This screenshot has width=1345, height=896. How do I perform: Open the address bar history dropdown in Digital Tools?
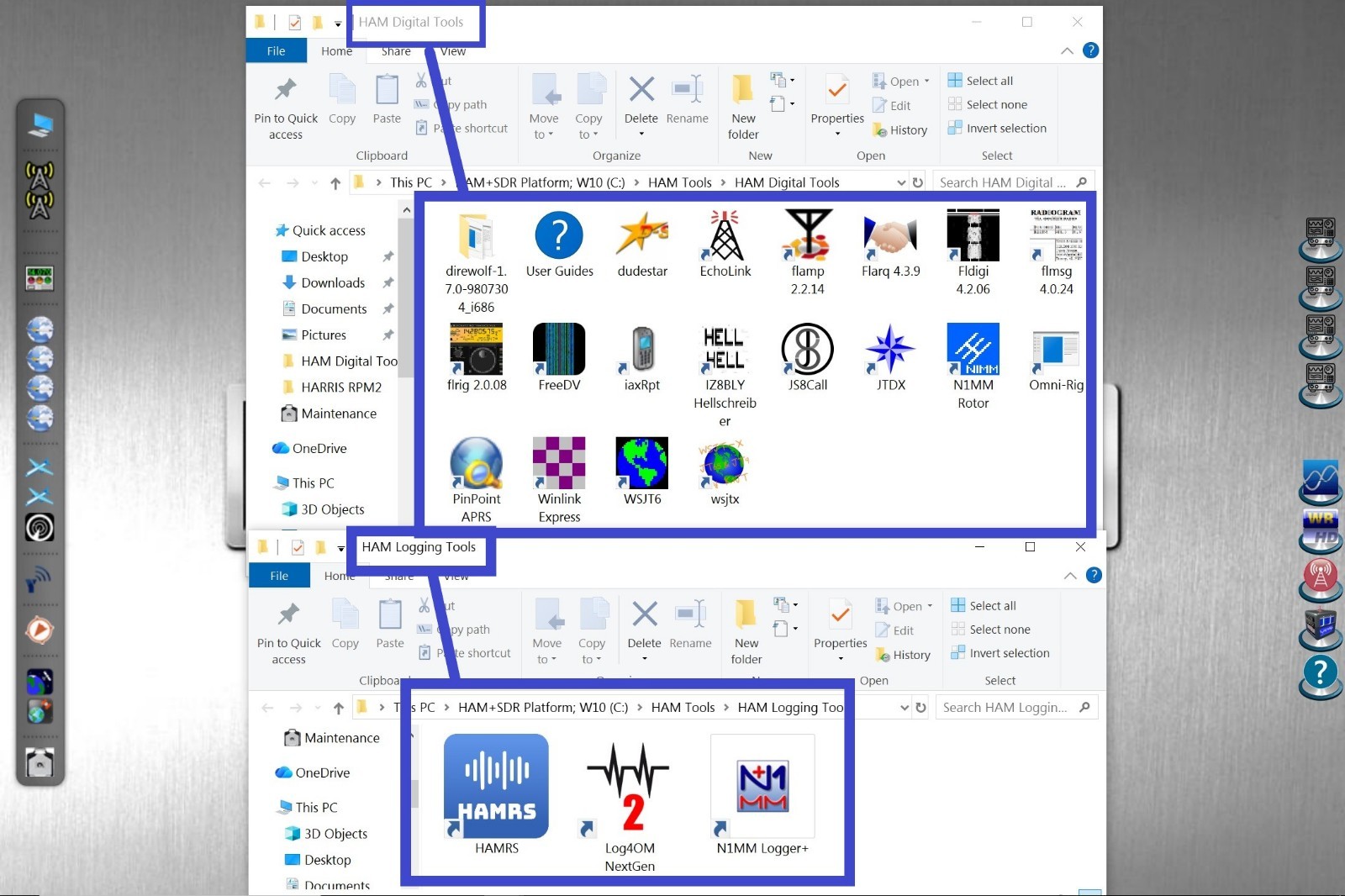click(x=901, y=182)
